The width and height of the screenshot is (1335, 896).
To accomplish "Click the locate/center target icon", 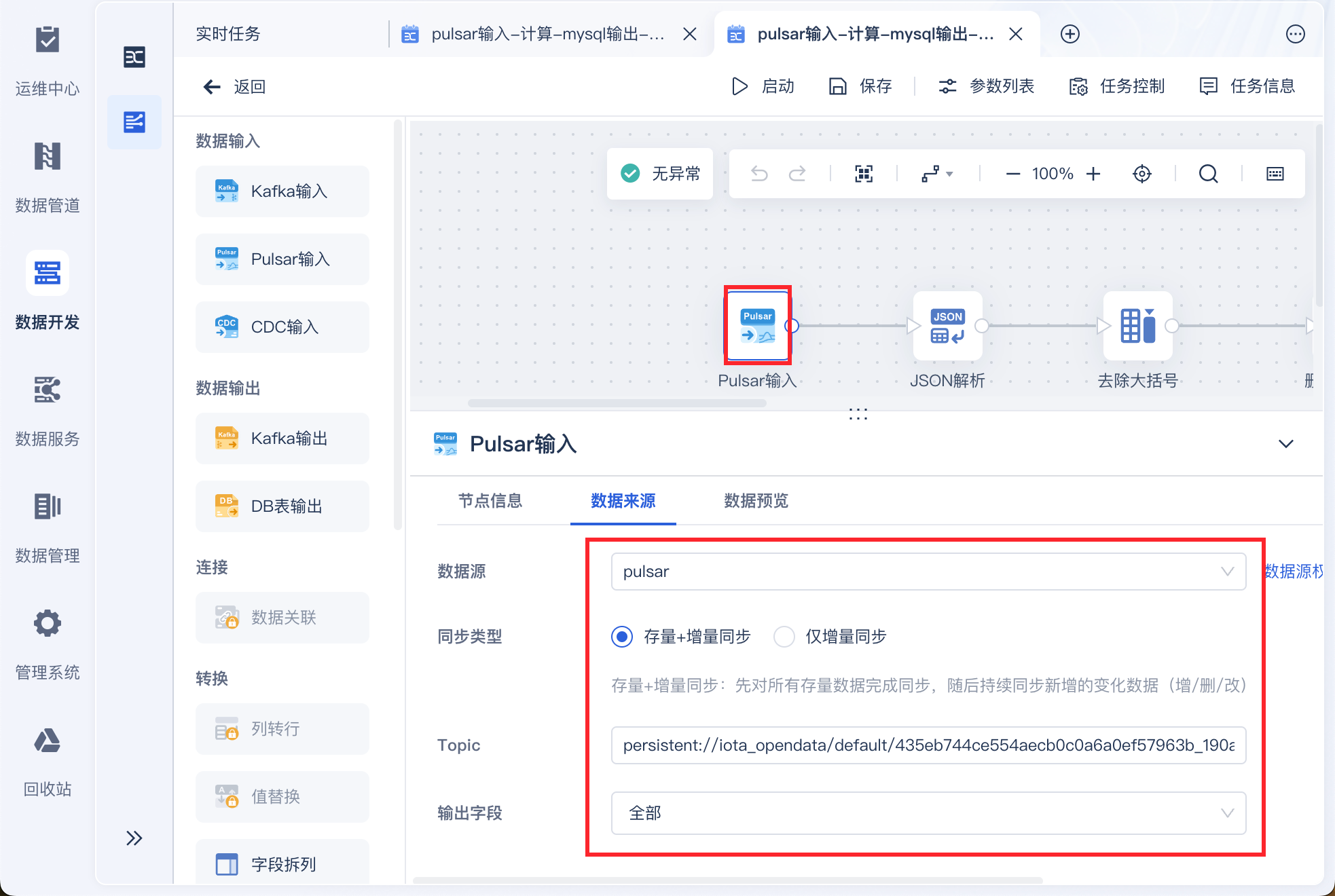I will [x=1142, y=174].
